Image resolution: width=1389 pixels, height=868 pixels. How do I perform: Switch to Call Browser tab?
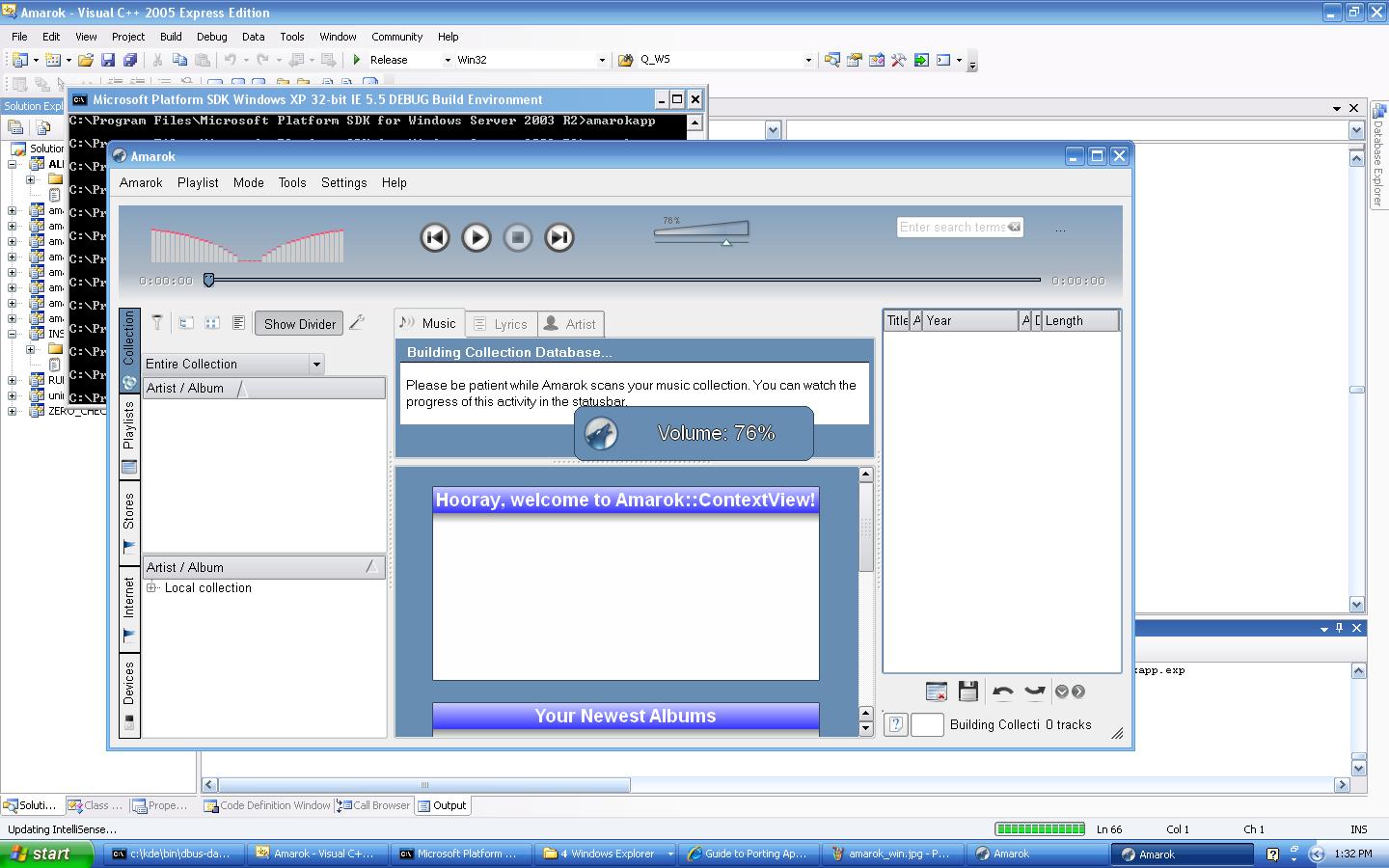[374, 805]
